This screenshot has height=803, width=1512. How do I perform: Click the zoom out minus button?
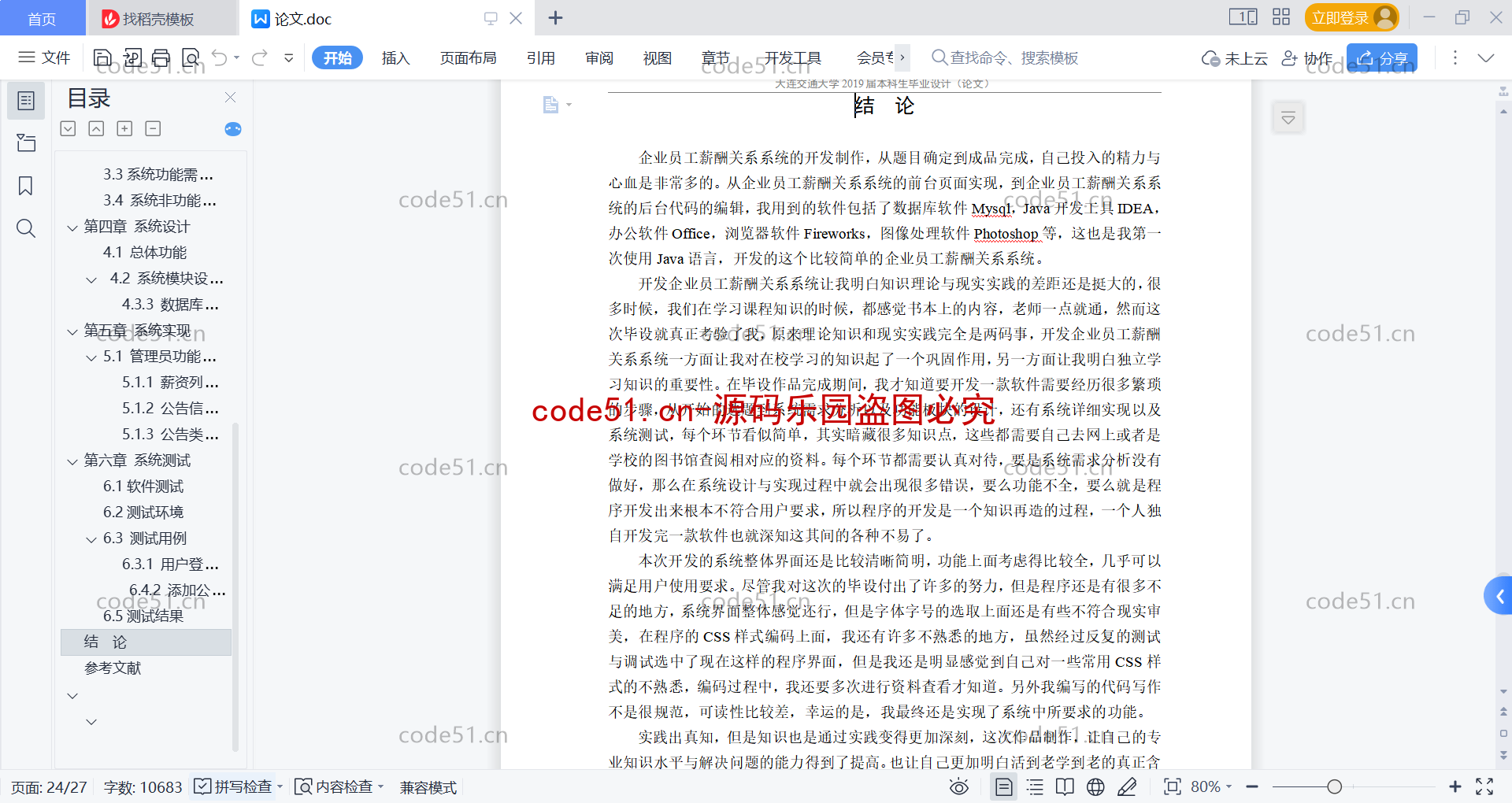pos(1252,786)
